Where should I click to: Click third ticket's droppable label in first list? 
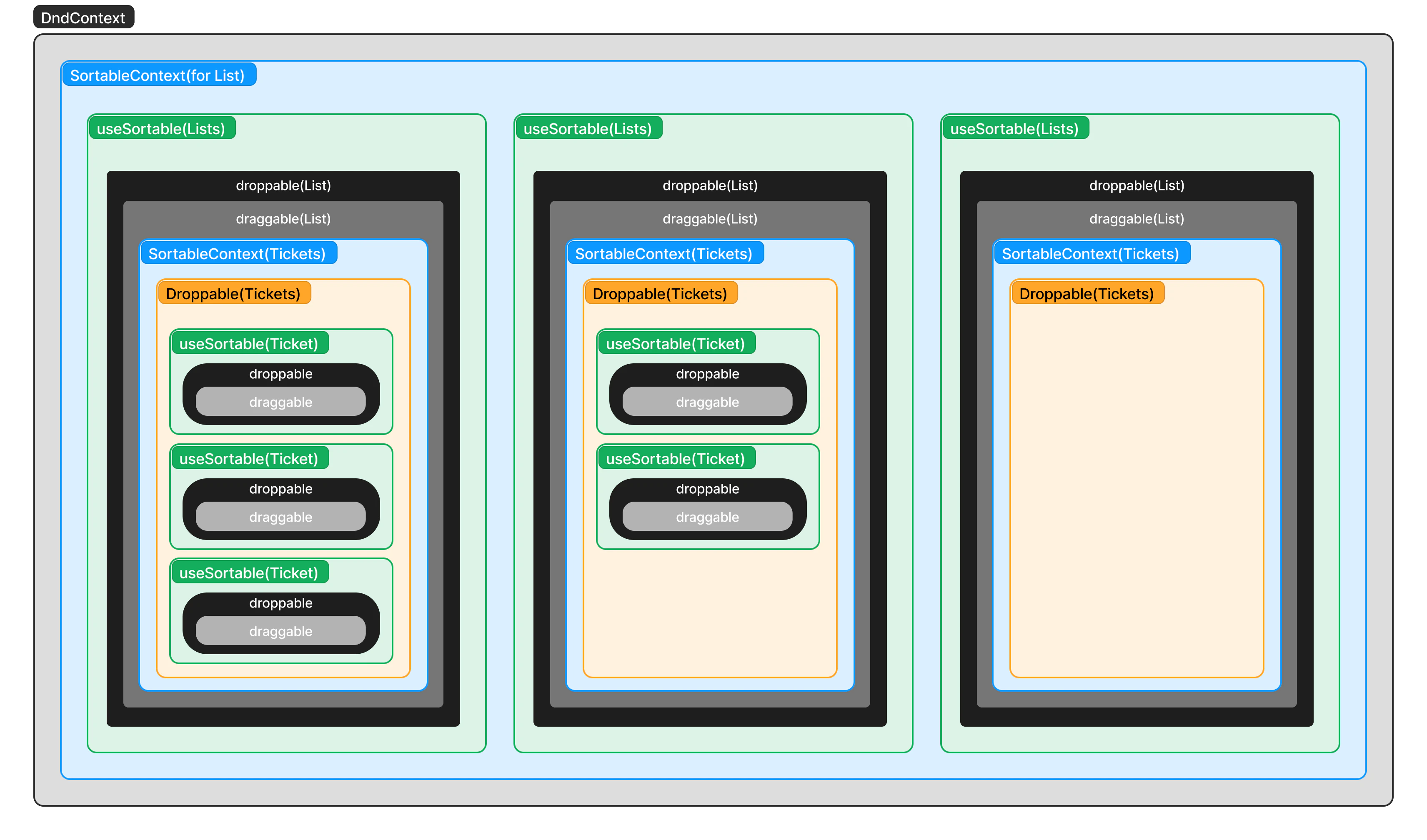pyautogui.click(x=280, y=603)
